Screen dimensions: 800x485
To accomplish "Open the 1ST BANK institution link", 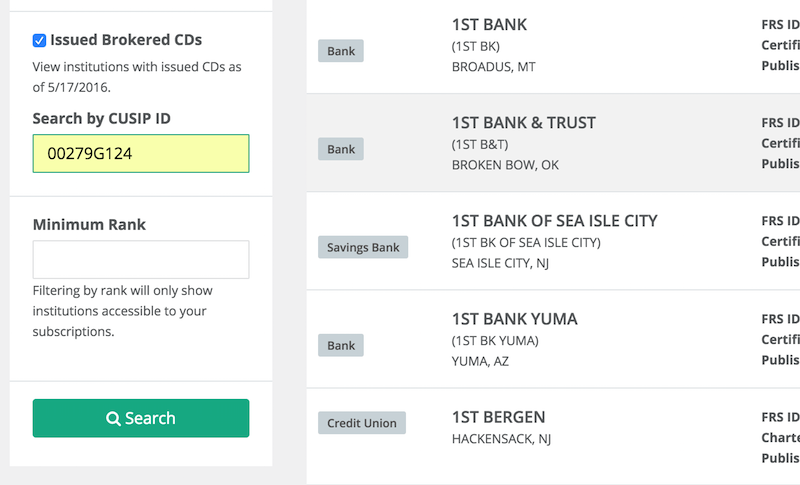I will (489, 25).
